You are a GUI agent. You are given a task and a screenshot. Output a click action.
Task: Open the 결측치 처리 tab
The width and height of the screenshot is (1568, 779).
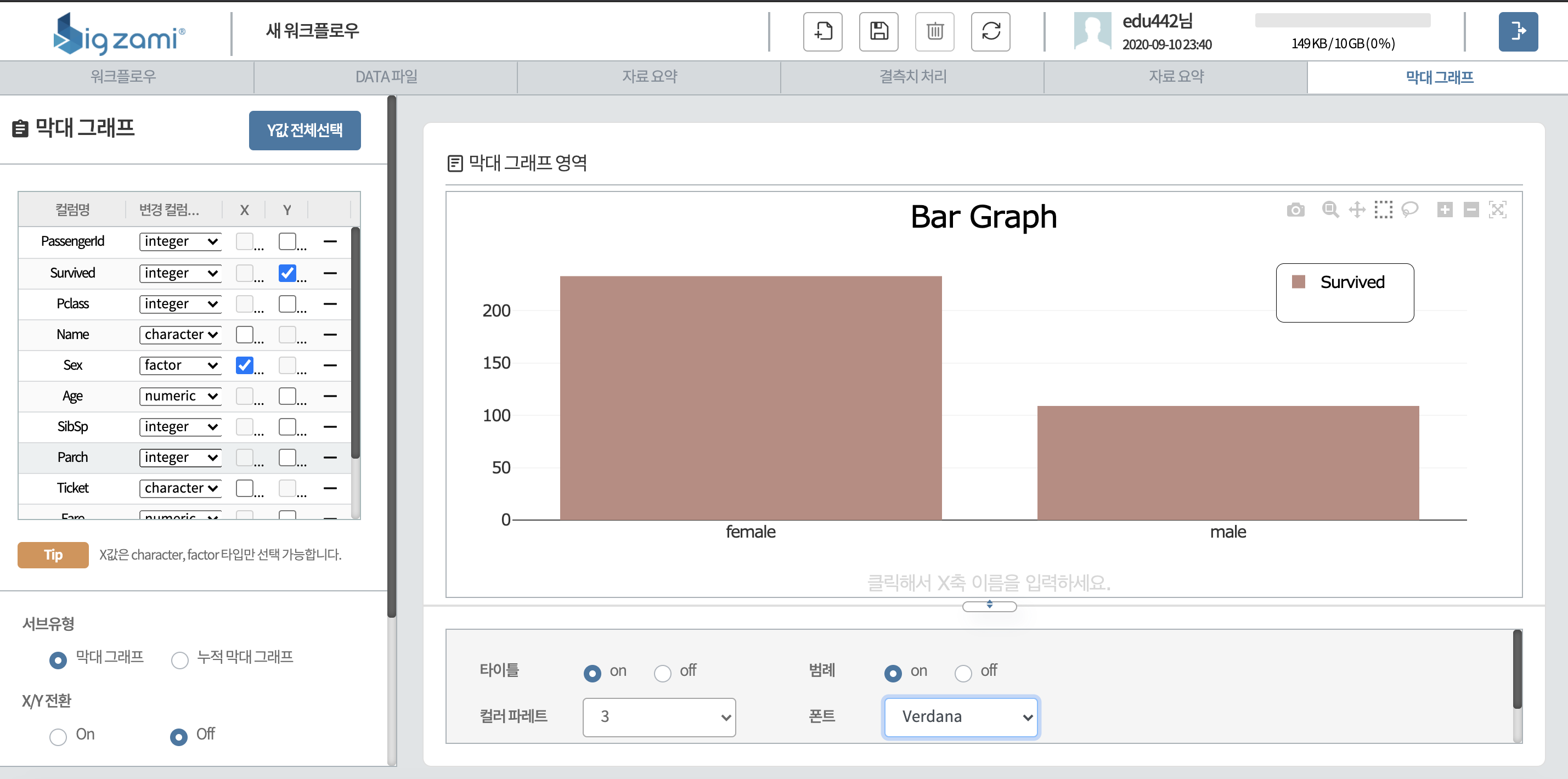tap(912, 77)
